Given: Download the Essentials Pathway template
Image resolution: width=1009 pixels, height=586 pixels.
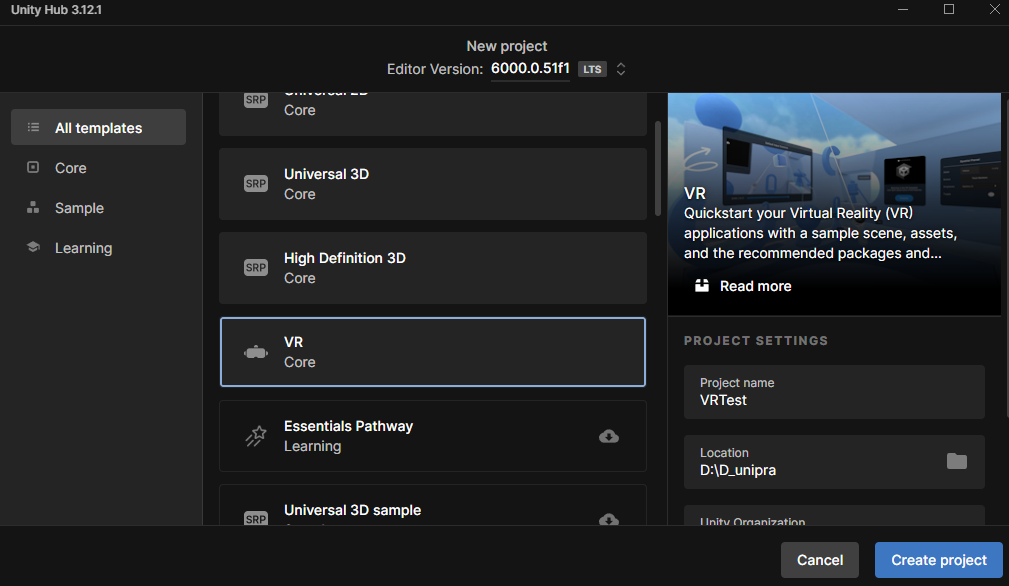Looking at the screenshot, I should [609, 436].
